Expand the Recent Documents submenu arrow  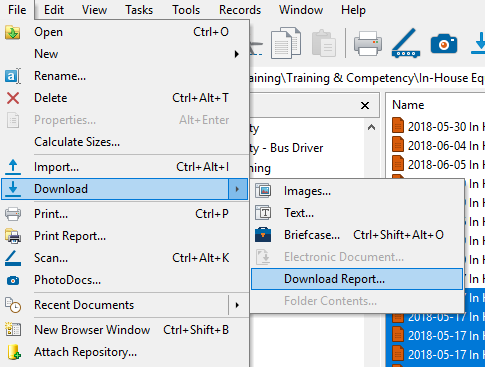pos(237,305)
